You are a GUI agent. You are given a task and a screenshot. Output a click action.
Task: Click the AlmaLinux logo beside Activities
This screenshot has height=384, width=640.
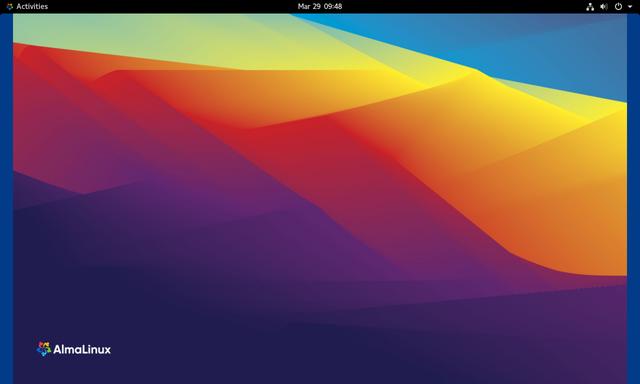10,7
